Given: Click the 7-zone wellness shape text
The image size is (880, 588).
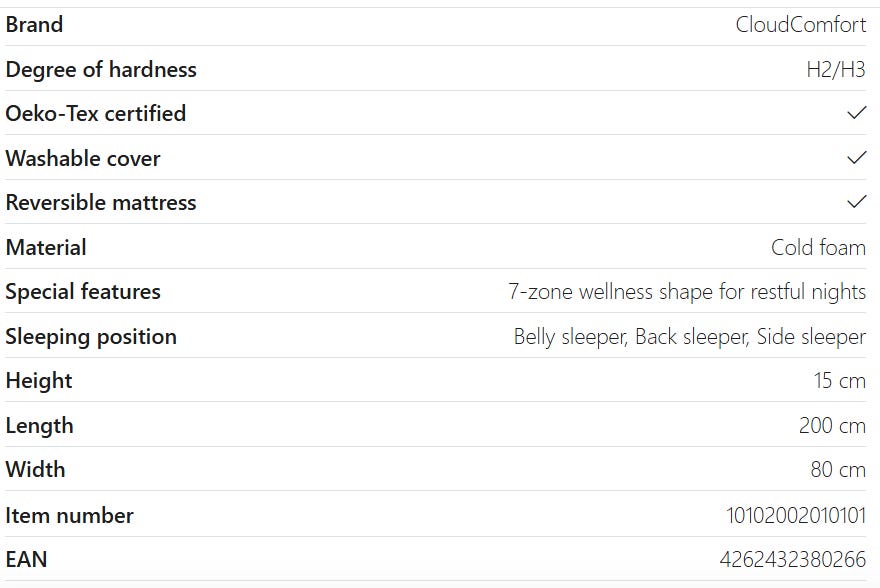Looking at the screenshot, I should 686,292.
